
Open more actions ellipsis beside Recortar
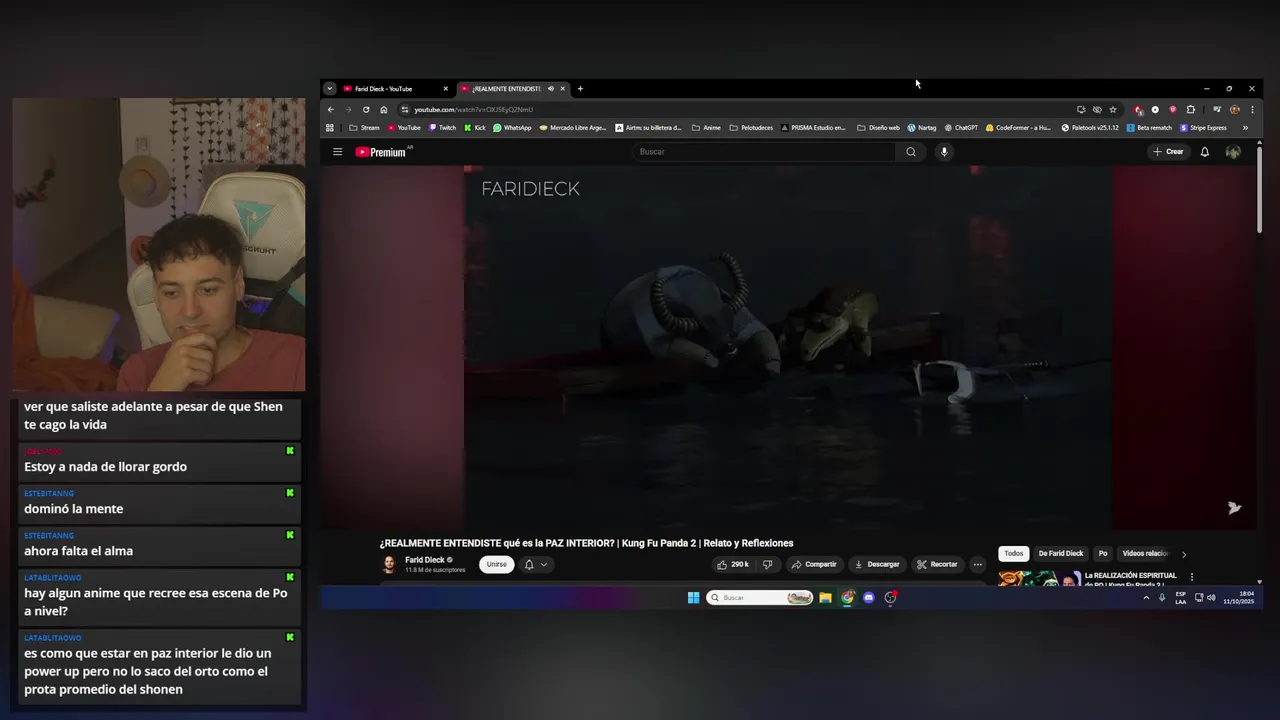(978, 564)
